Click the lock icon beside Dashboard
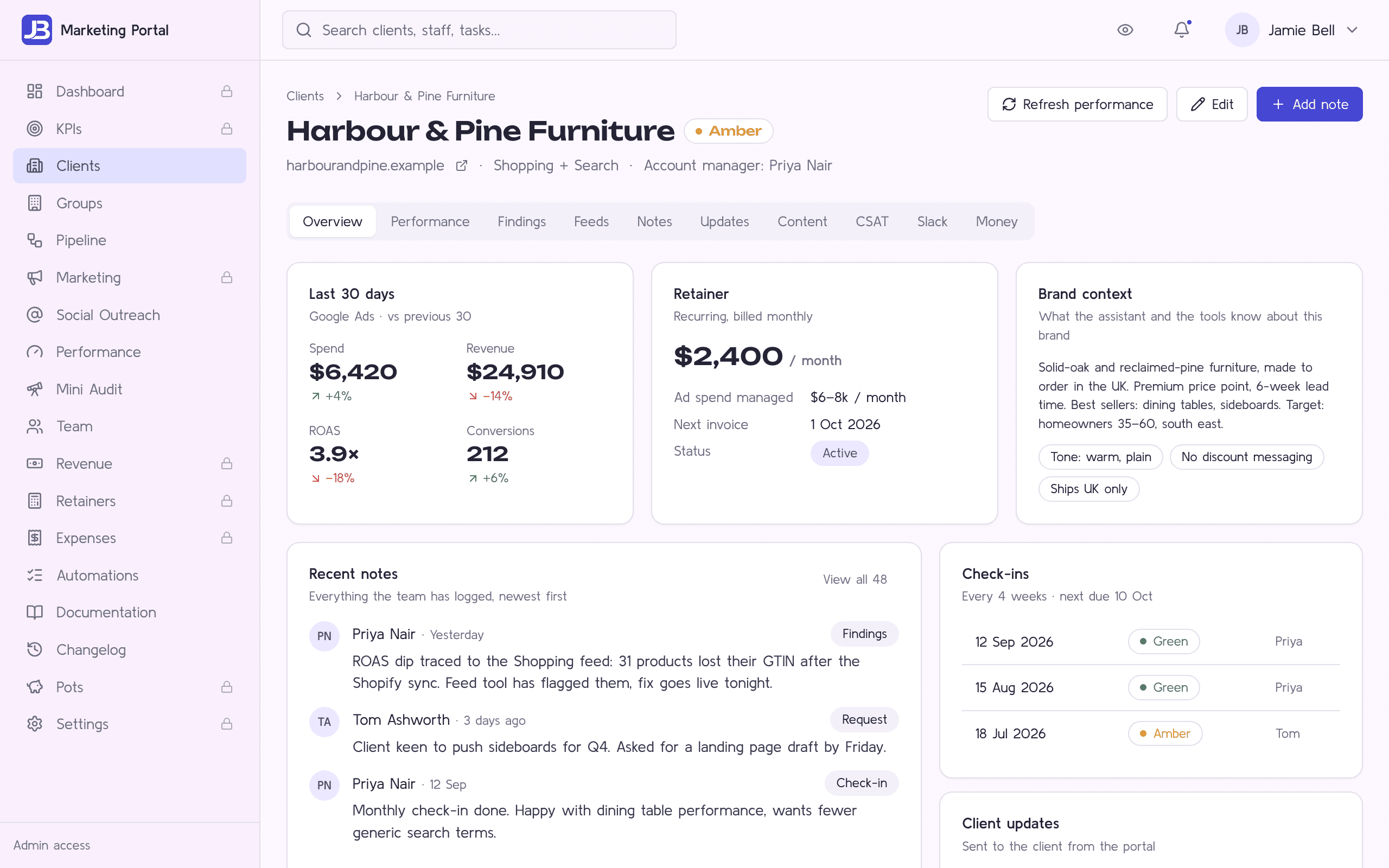This screenshot has height=868, width=1389. click(x=227, y=91)
